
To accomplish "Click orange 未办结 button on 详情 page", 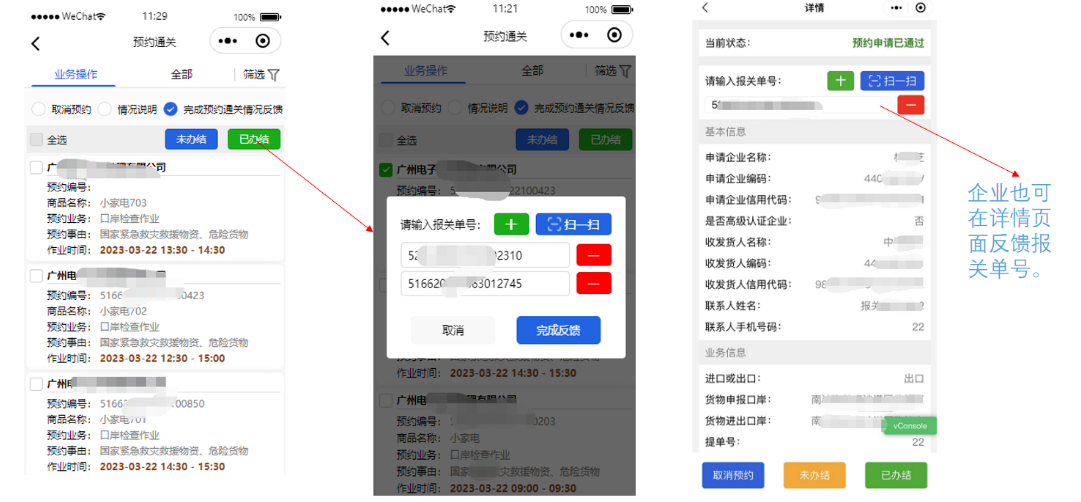I will point(814,475).
